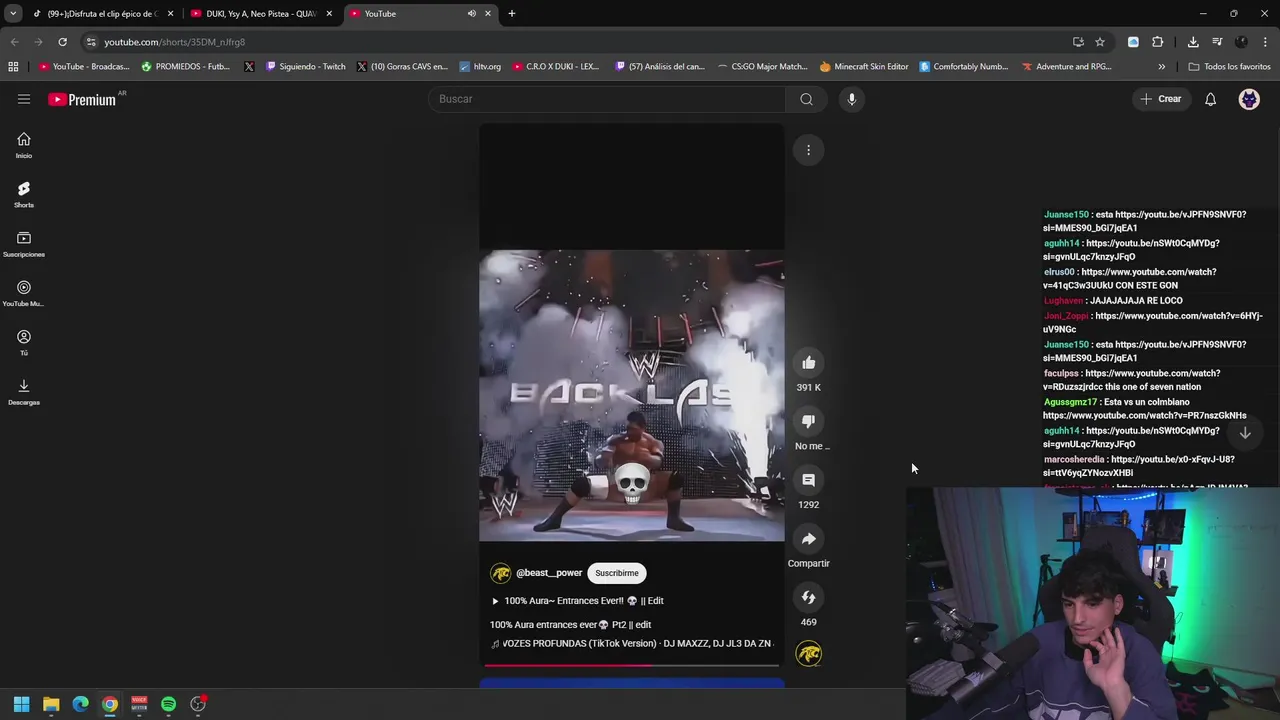Open OBS Studio from taskbar
Screen dimensions: 1280x720
point(198,704)
